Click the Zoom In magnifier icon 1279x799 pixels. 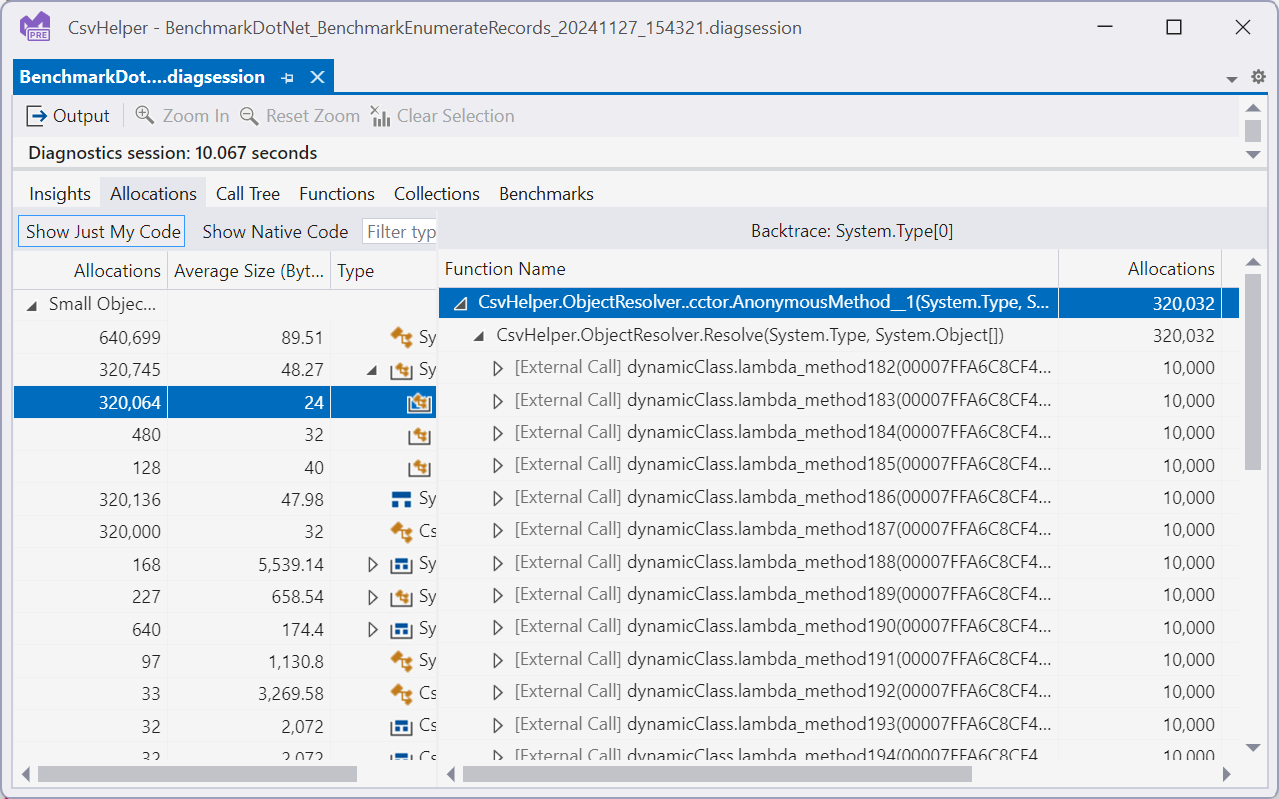coord(145,116)
